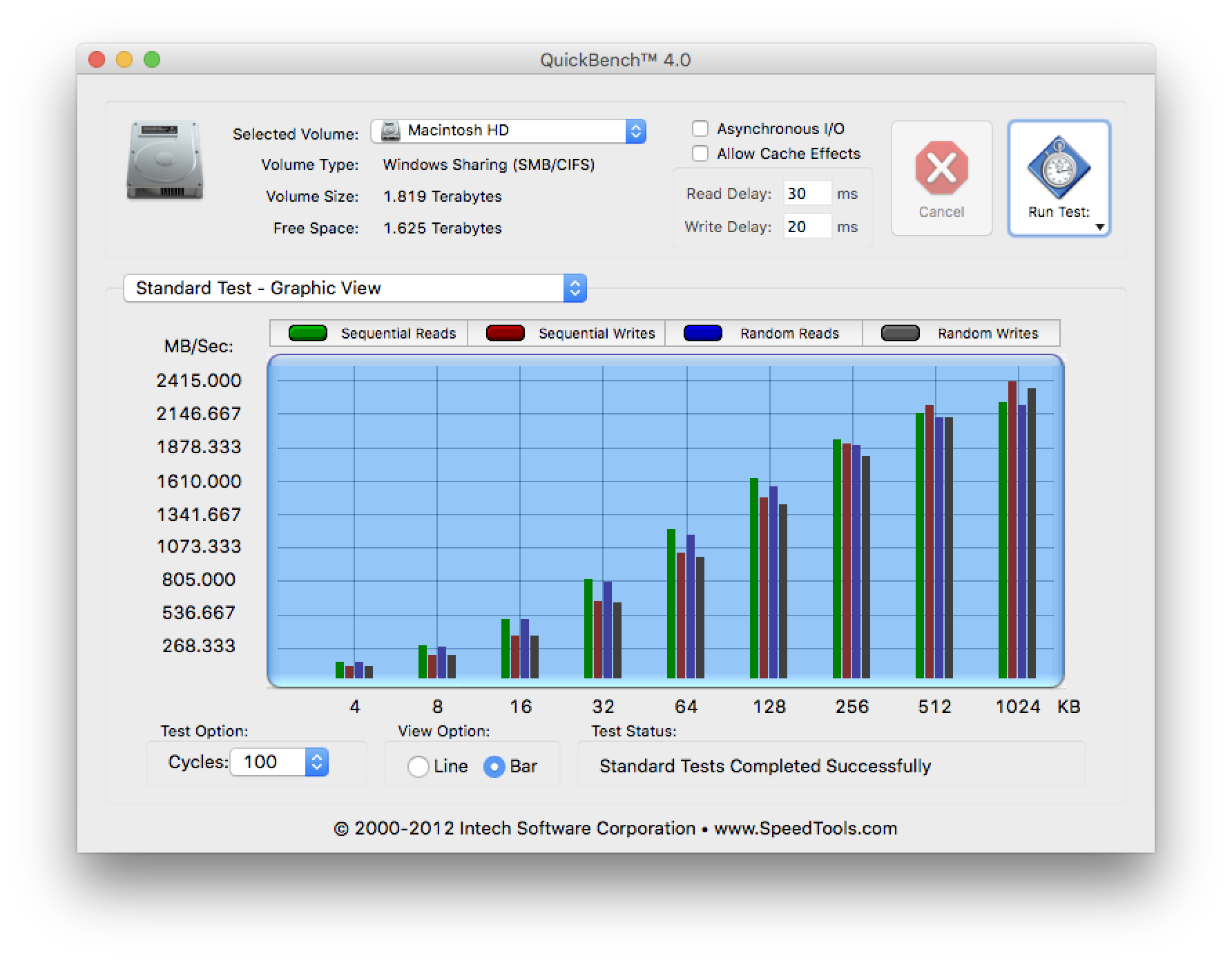Expand the Standard Test - Graphic View menu

click(575, 288)
